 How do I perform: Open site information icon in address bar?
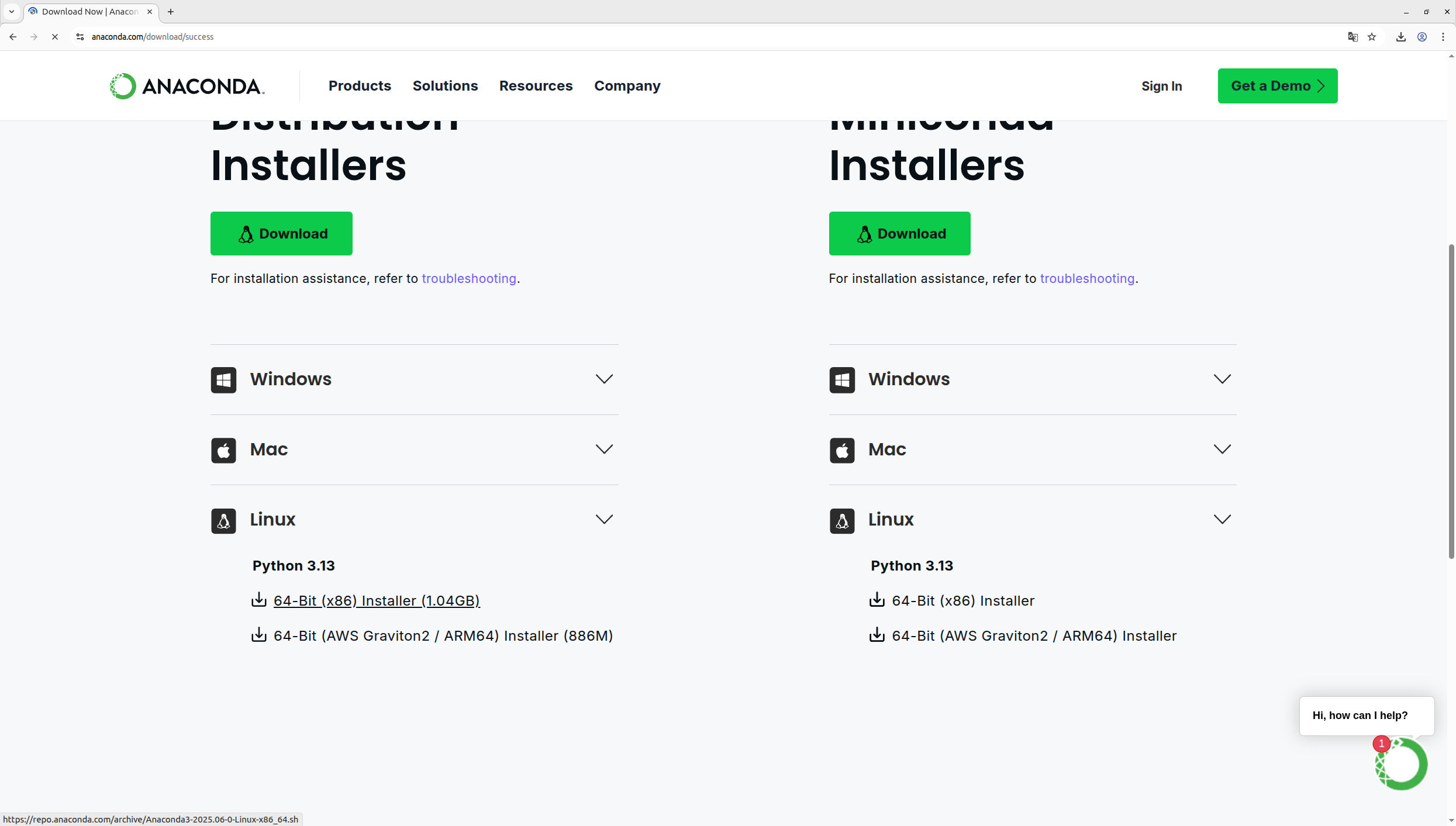[x=80, y=37]
